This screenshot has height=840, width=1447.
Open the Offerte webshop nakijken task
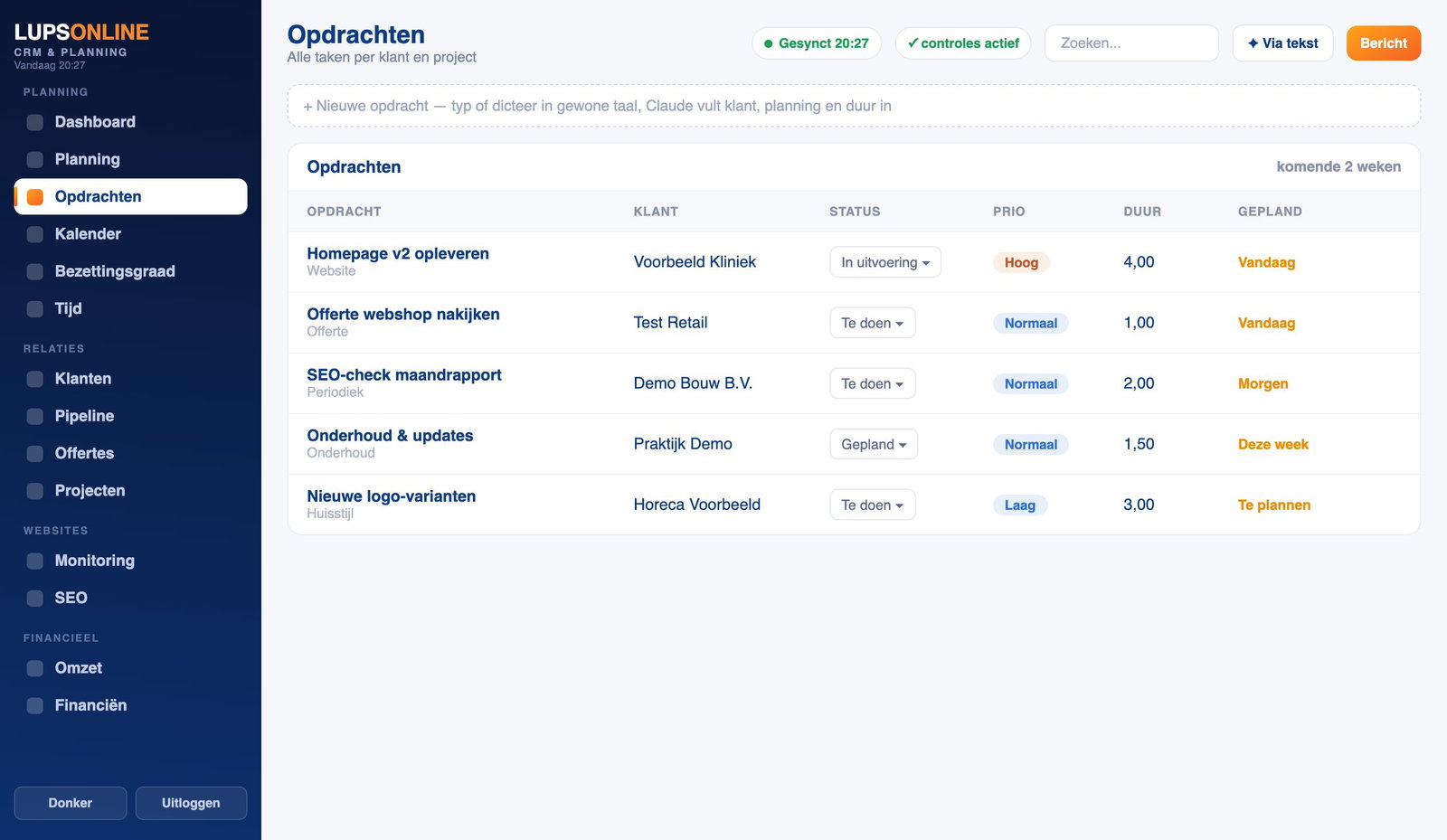click(x=403, y=315)
